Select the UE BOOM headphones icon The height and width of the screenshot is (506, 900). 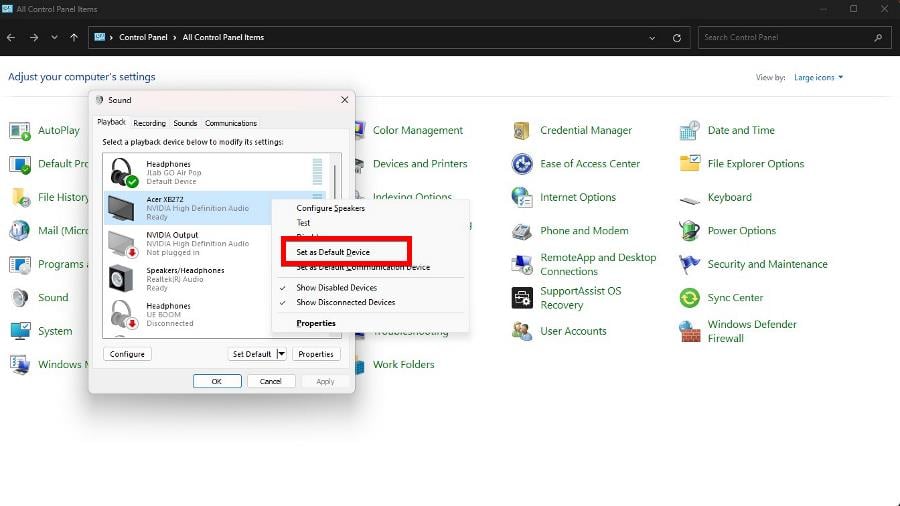pos(123,314)
